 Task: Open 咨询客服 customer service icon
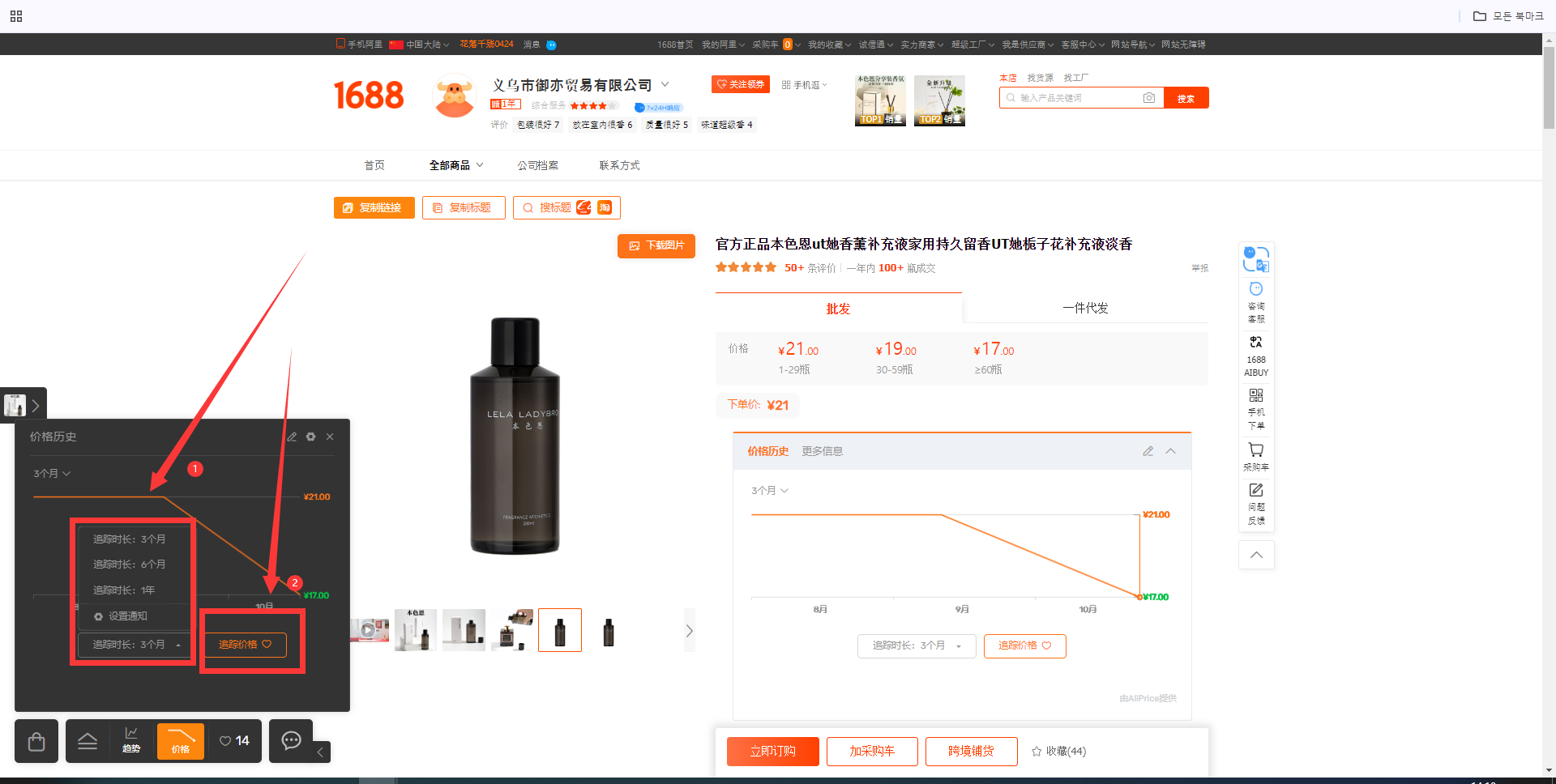pos(1256,301)
